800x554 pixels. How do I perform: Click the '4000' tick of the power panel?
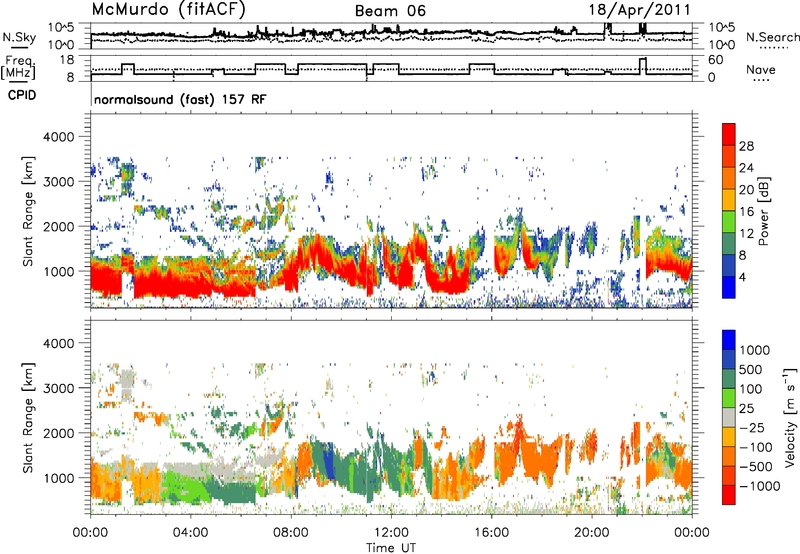click(x=58, y=137)
